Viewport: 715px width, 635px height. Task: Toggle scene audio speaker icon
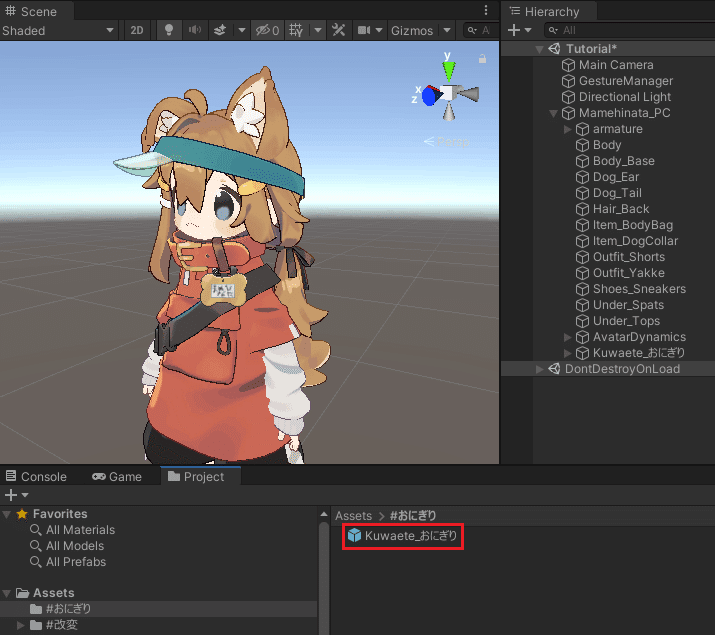click(x=195, y=31)
